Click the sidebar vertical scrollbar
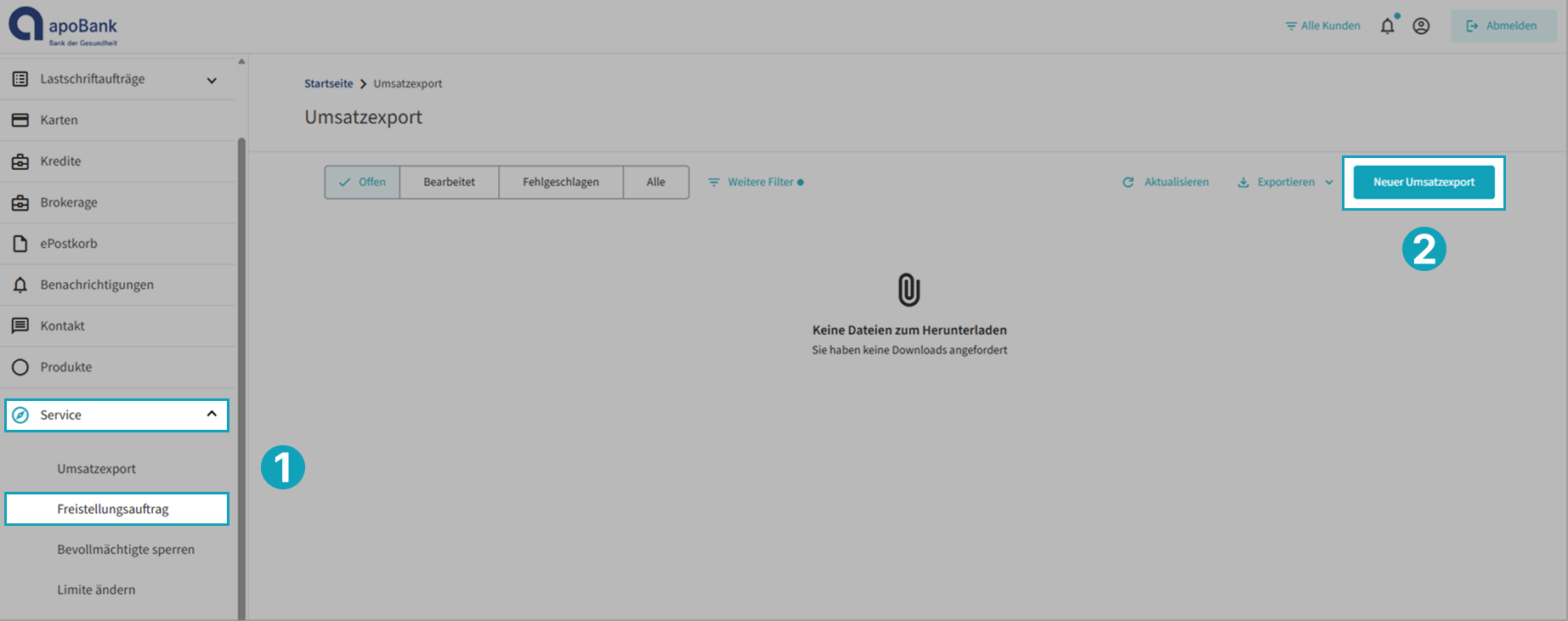Screen dimensions: 1568x621 241,340
